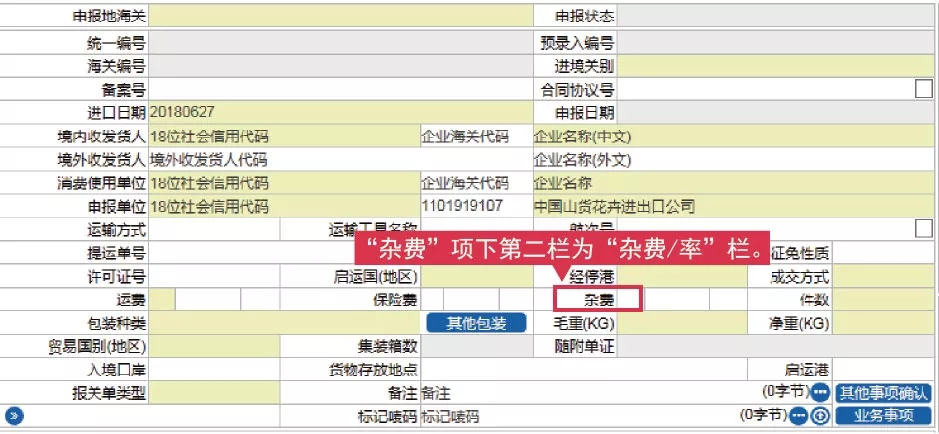This screenshot has width=939, height=434.
Task: Focus the 成交方式 field
Action: 884,276
